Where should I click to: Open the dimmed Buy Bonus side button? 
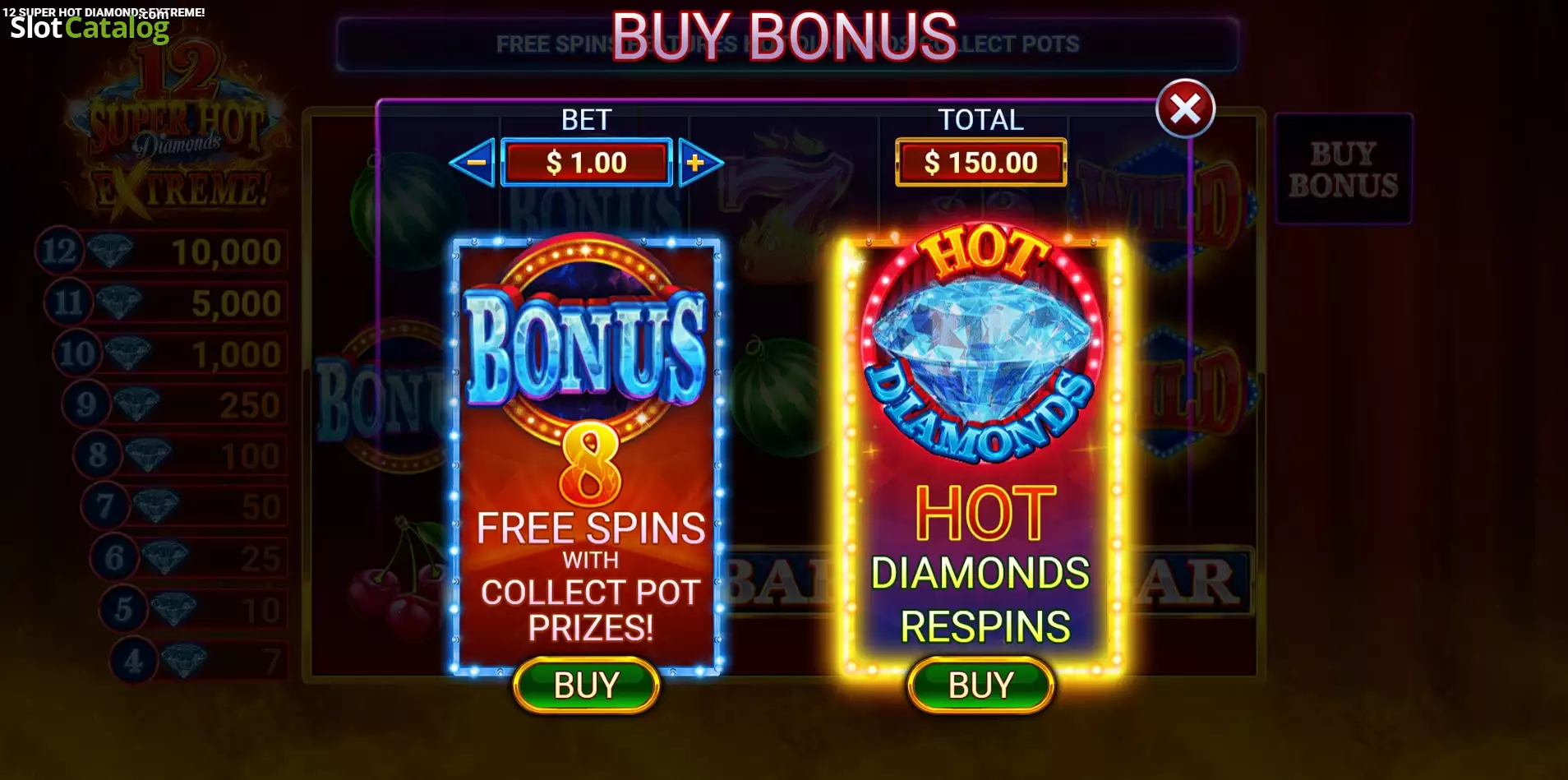[1343, 169]
